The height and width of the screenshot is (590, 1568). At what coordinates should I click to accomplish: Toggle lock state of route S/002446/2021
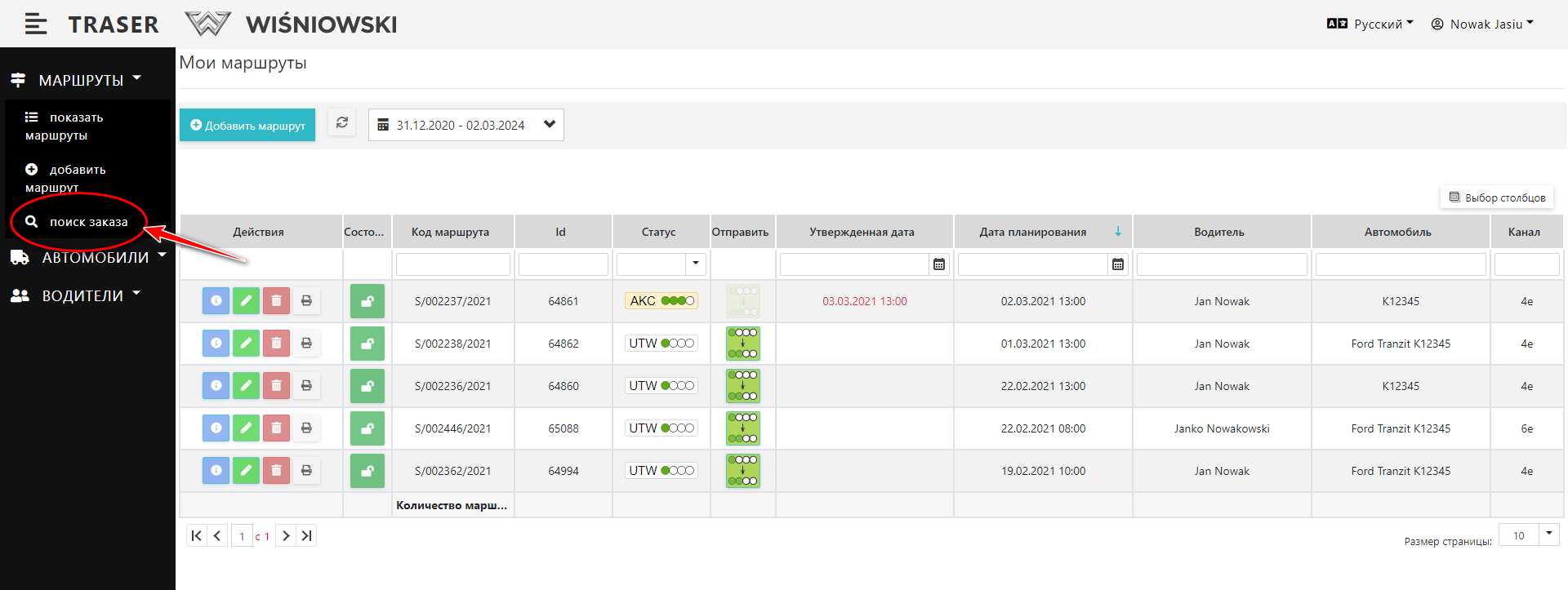367,428
